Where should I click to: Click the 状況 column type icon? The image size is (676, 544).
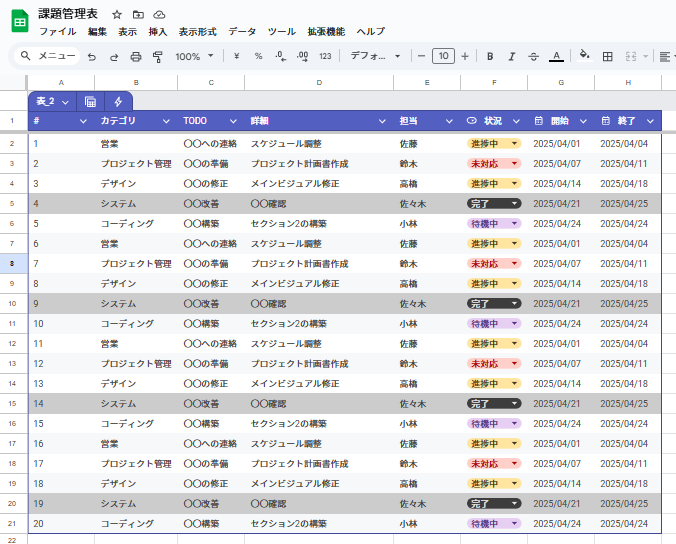tap(472, 121)
